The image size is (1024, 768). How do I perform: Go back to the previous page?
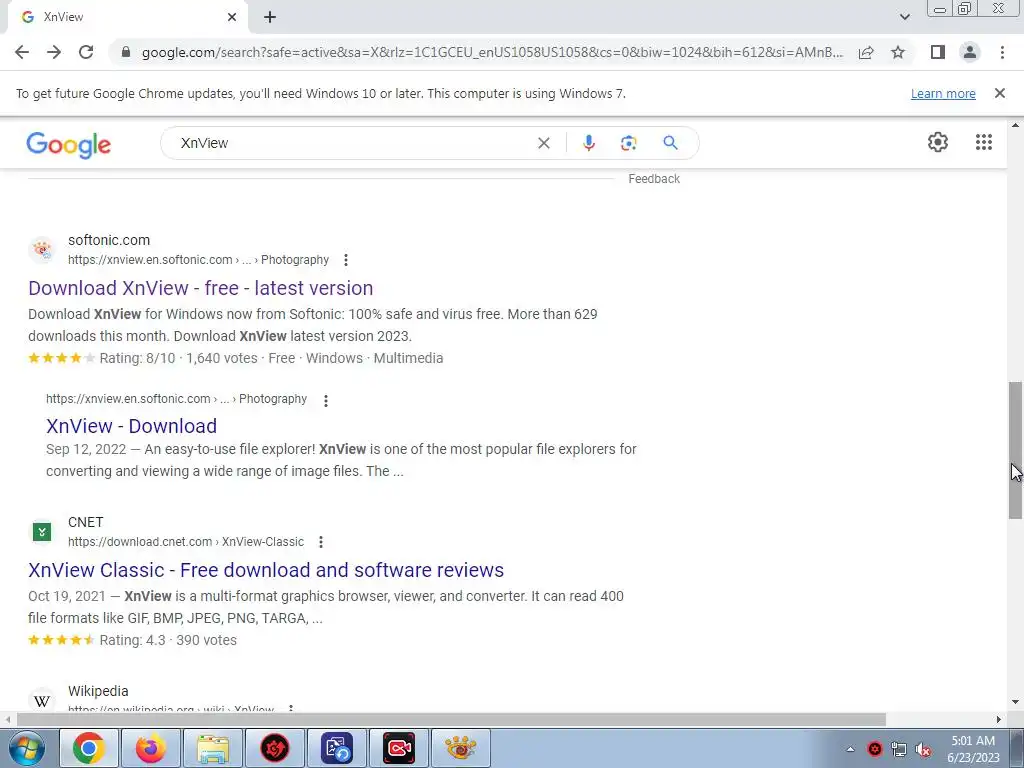22,52
